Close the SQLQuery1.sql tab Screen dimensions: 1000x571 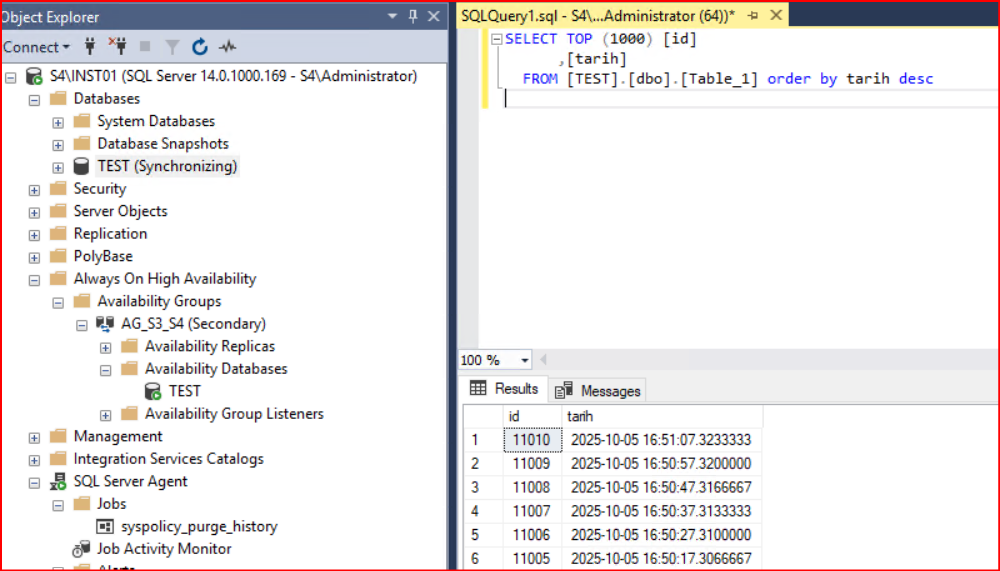(775, 16)
